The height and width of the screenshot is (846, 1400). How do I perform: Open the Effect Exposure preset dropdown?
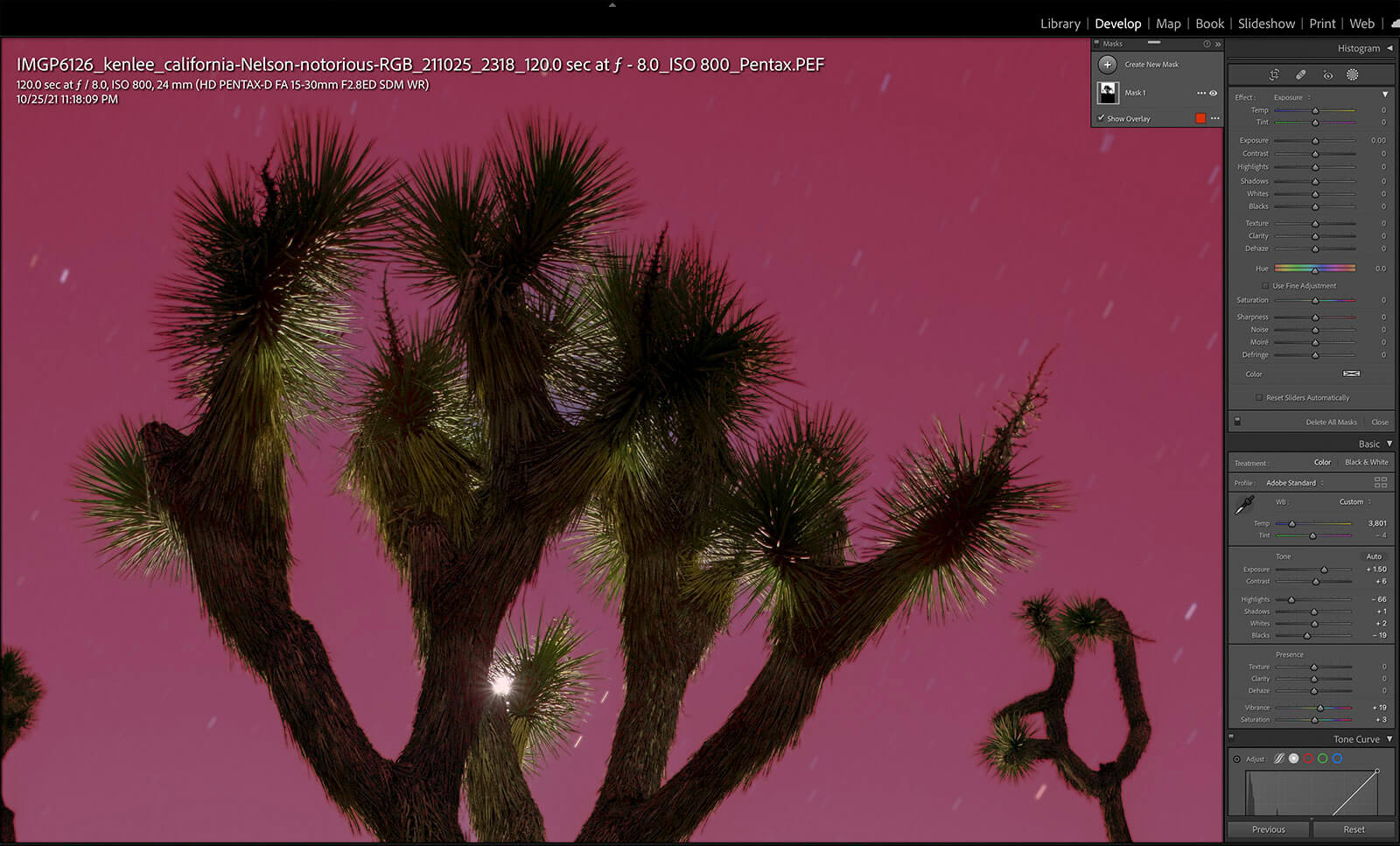coord(1292,98)
